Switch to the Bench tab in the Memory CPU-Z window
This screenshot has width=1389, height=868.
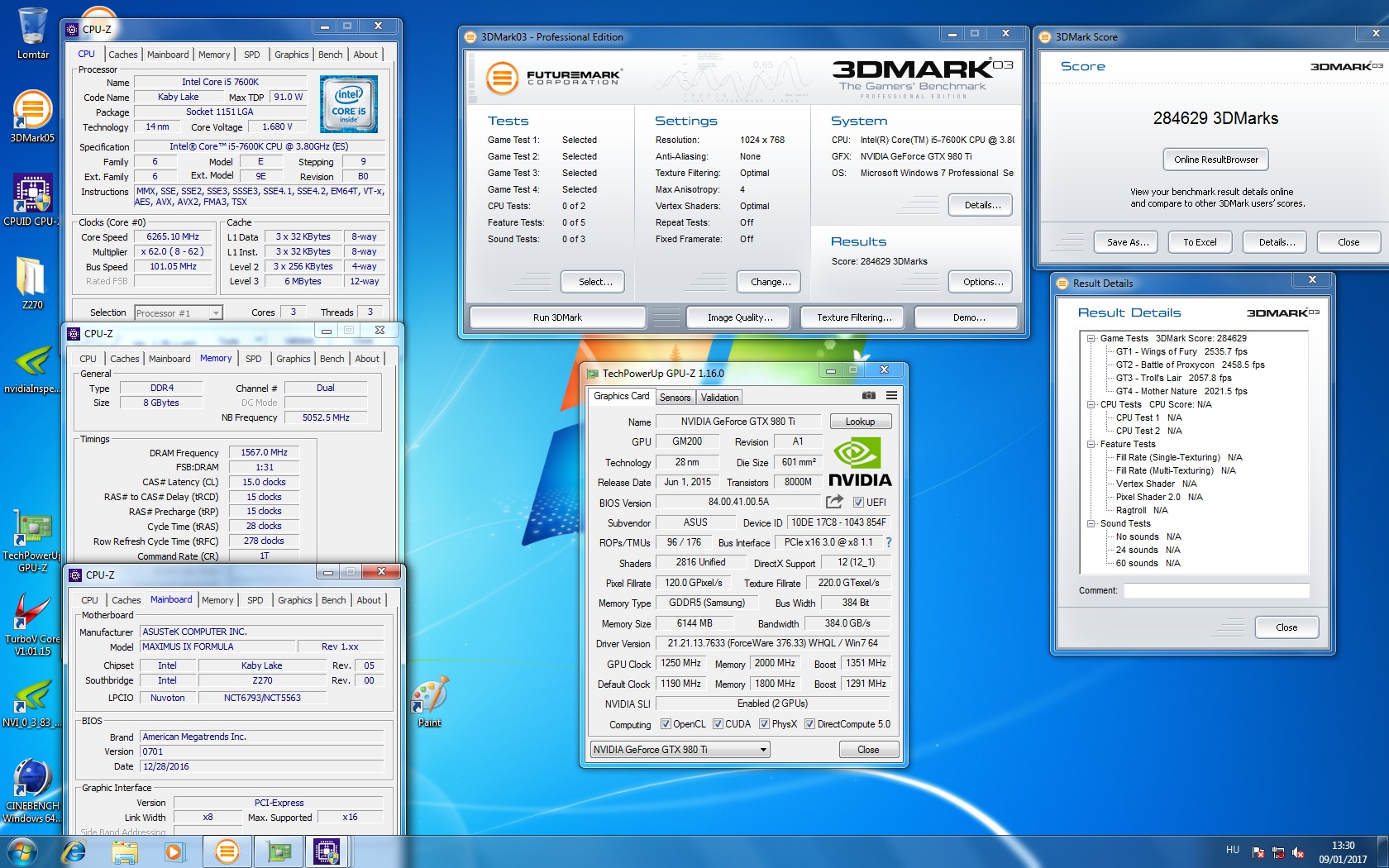coord(332,359)
